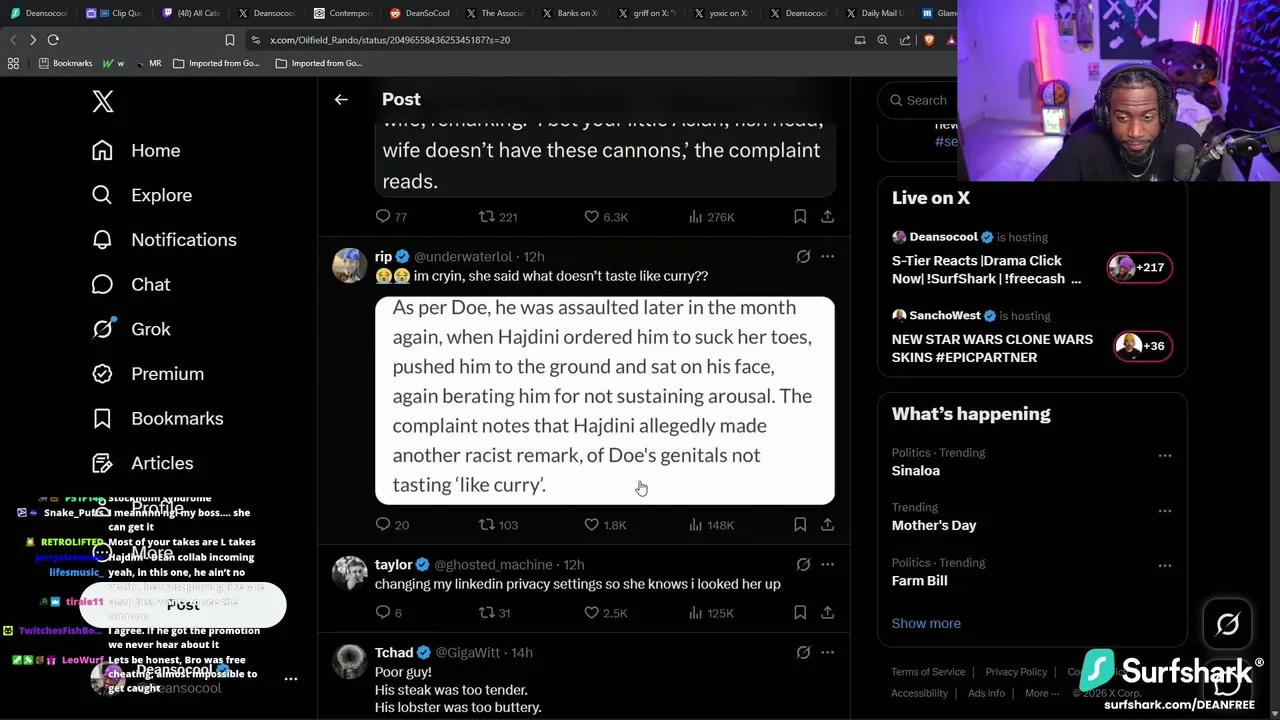Repost taylor's LinkedIn privacy post
This screenshot has width=1280, height=720.
pyautogui.click(x=487, y=613)
